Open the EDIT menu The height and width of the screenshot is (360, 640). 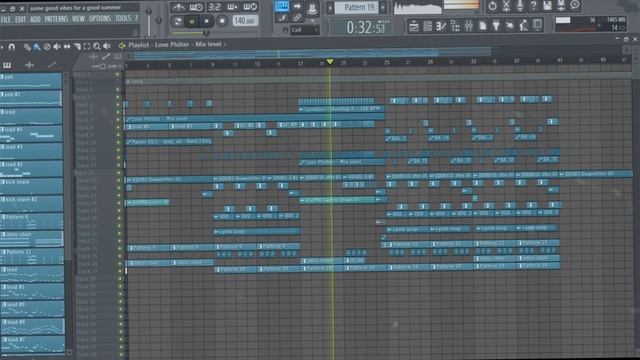pos(20,19)
